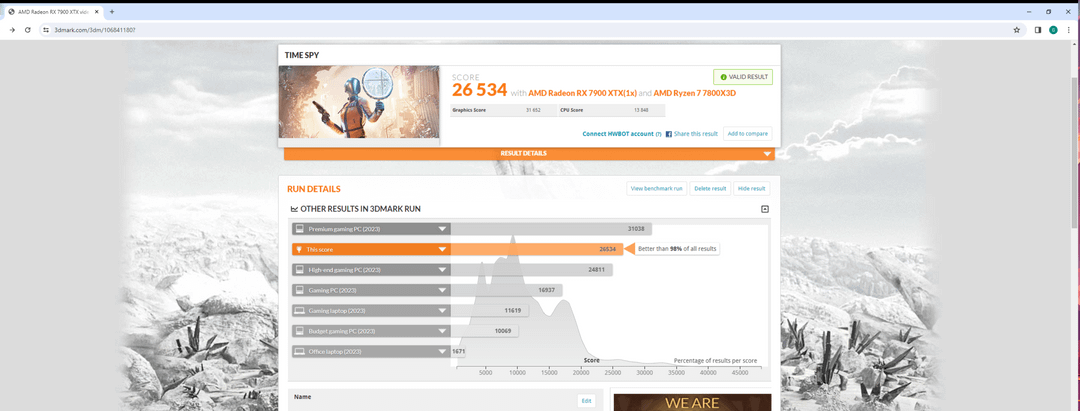Click the chart icon before Other Results heading
Viewport: 1080px width, 411px height.
point(295,209)
